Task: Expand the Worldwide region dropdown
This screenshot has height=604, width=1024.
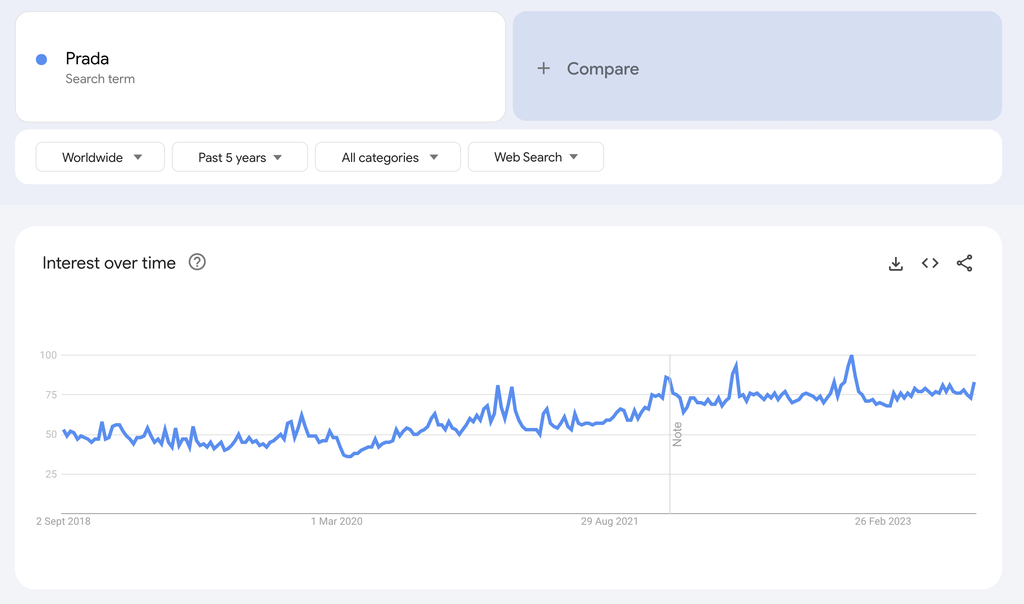Action: click(100, 157)
